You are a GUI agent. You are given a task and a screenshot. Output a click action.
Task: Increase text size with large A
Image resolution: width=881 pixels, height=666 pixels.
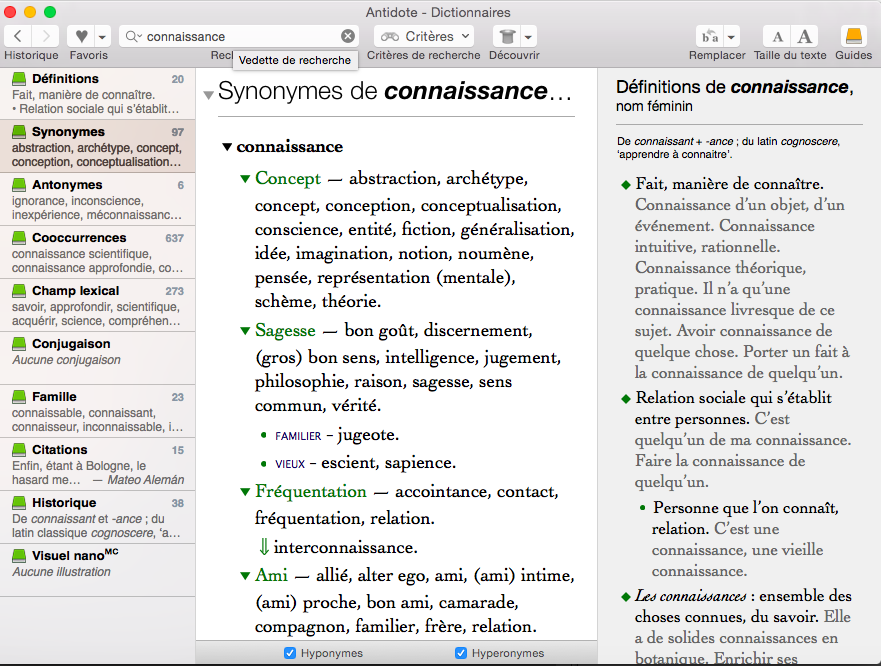(x=805, y=37)
